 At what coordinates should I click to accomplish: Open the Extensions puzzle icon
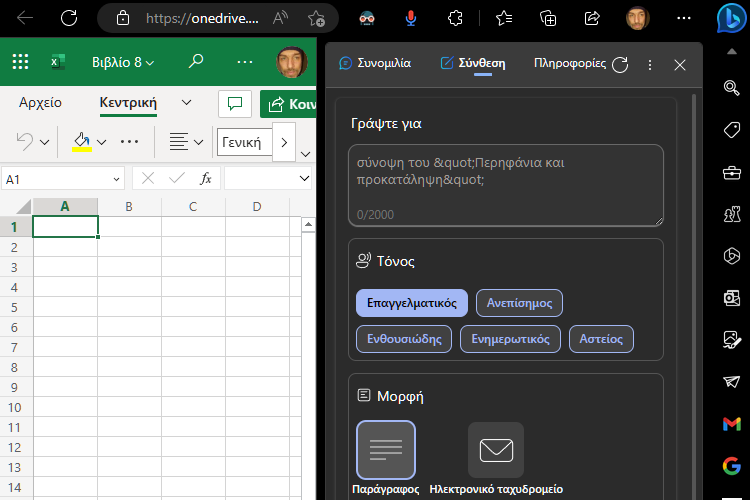click(x=455, y=18)
